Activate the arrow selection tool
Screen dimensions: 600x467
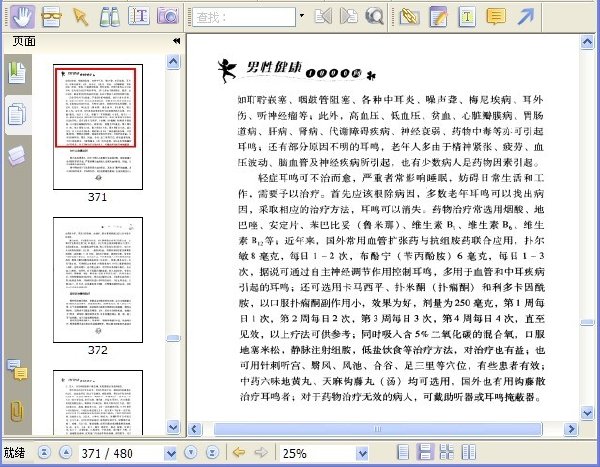80,17
